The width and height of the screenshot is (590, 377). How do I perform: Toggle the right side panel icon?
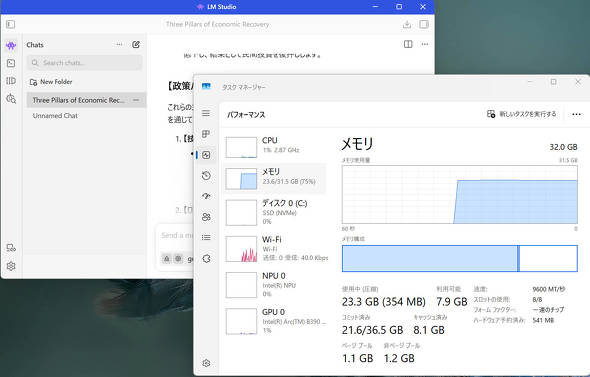pos(424,24)
